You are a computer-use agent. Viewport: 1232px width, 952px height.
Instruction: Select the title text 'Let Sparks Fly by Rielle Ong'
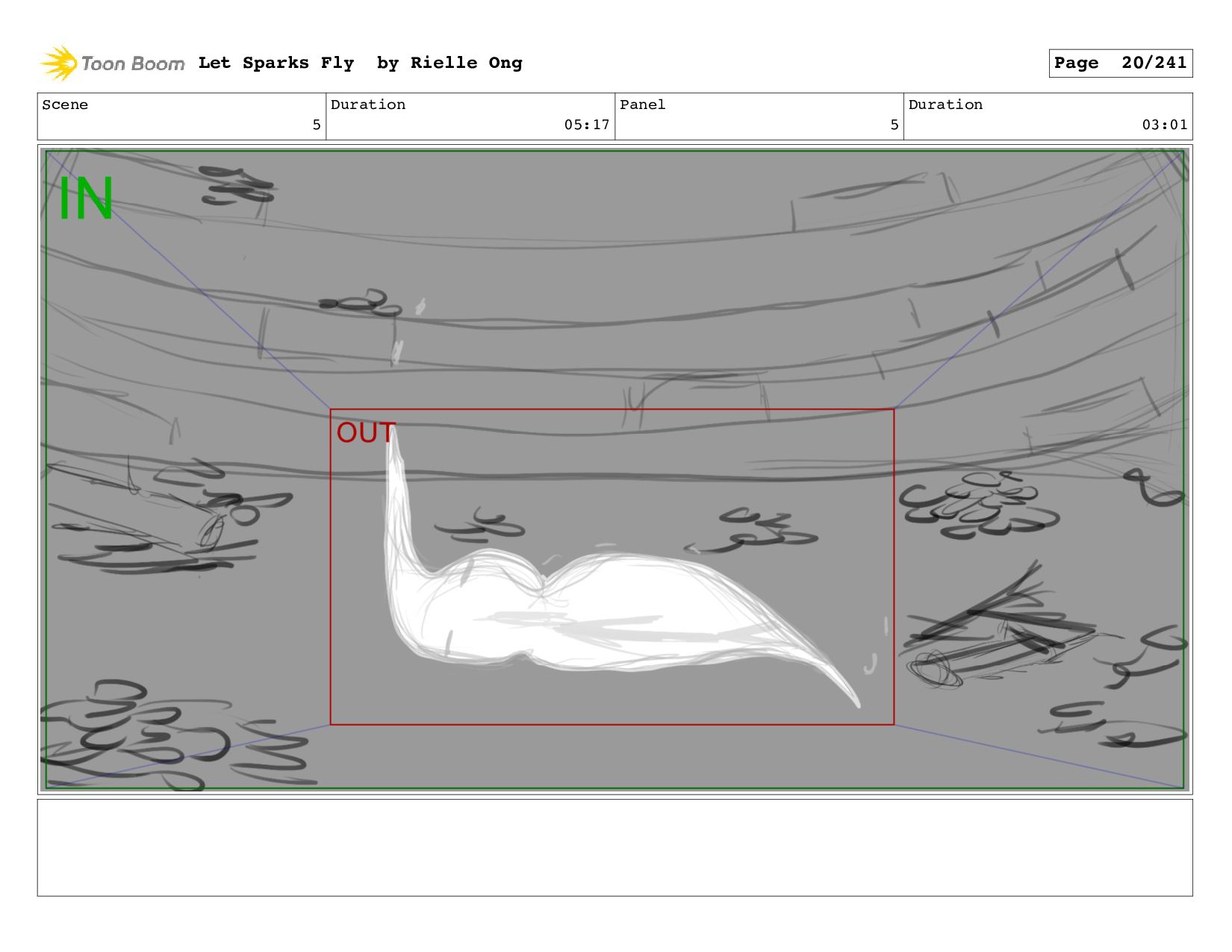coord(360,63)
